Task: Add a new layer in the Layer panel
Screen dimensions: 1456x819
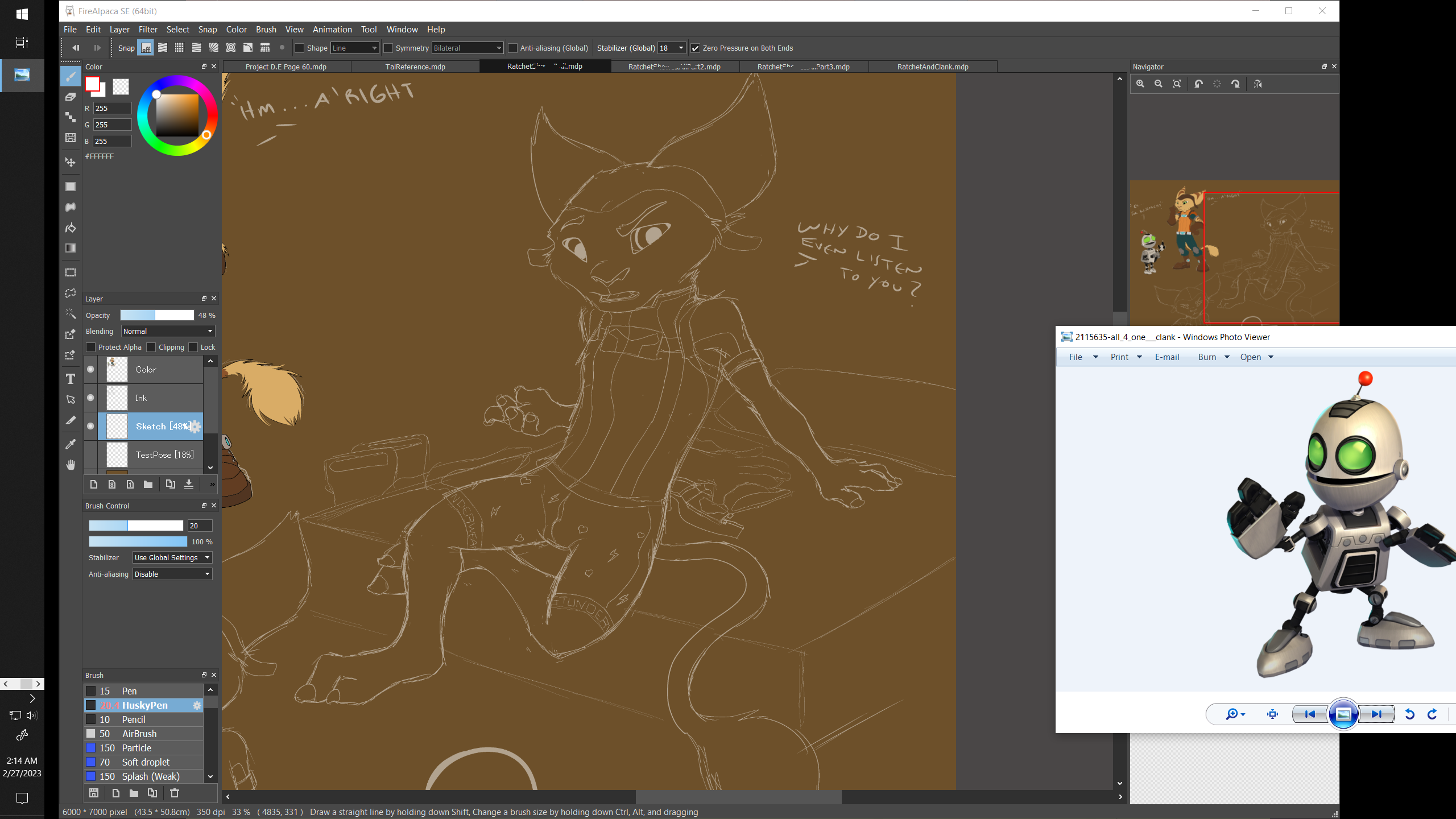Action: click(94, 484)
